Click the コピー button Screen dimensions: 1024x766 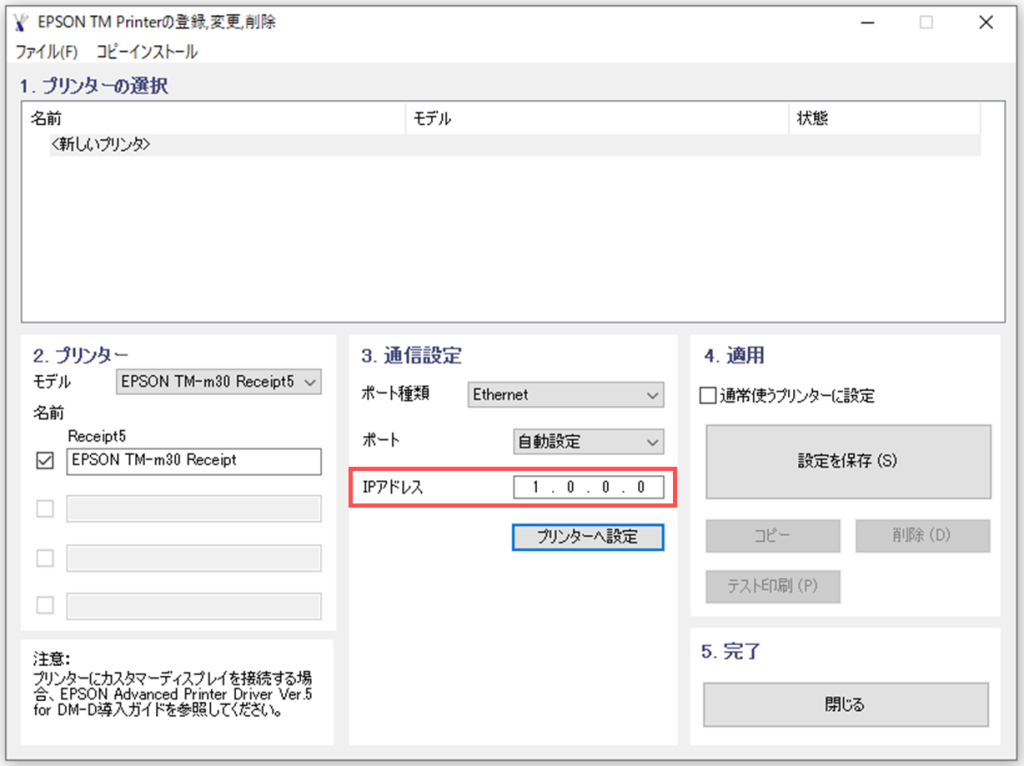click(773, 535)
